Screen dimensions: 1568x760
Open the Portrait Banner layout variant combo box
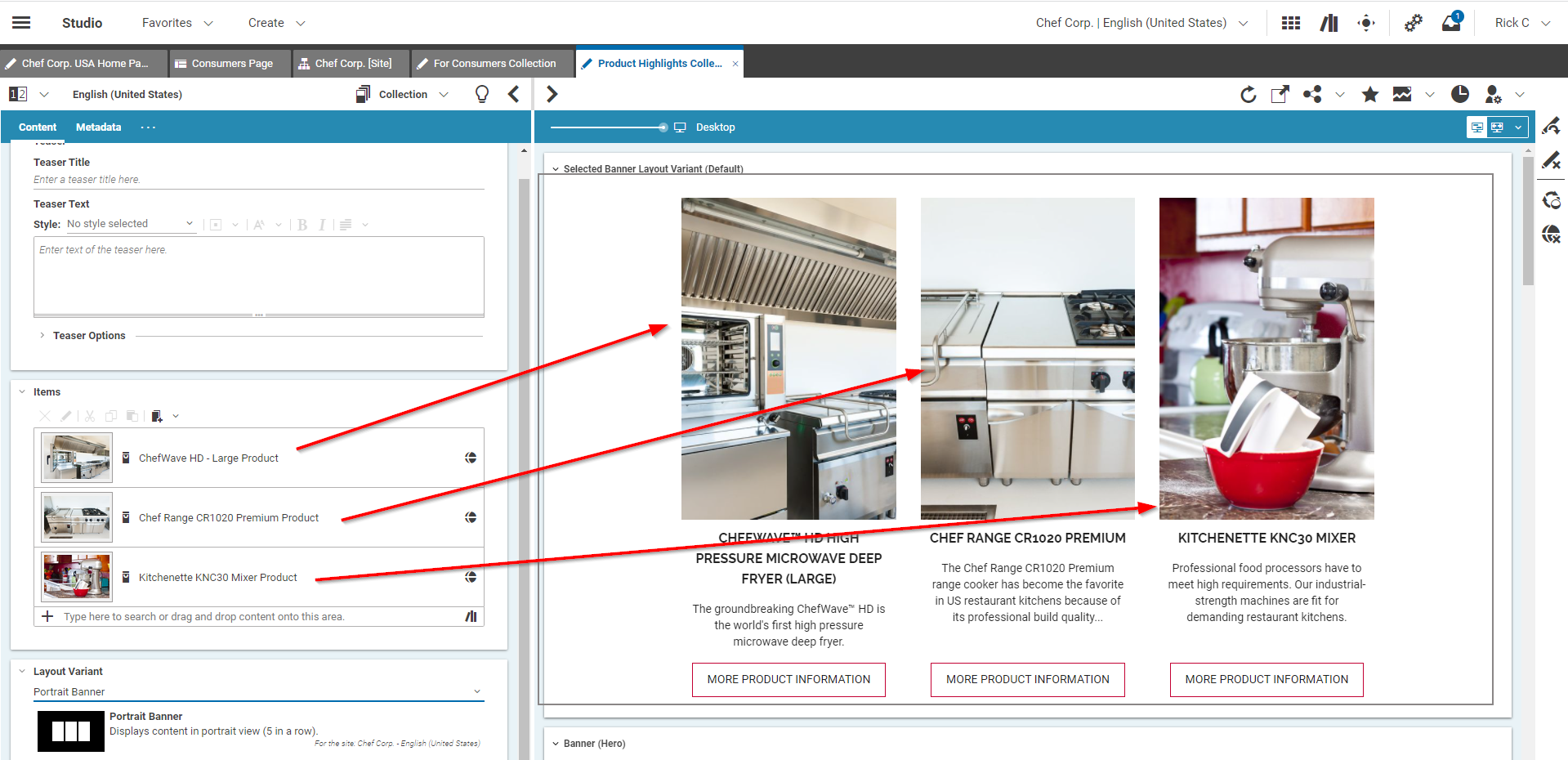[258, 692]
